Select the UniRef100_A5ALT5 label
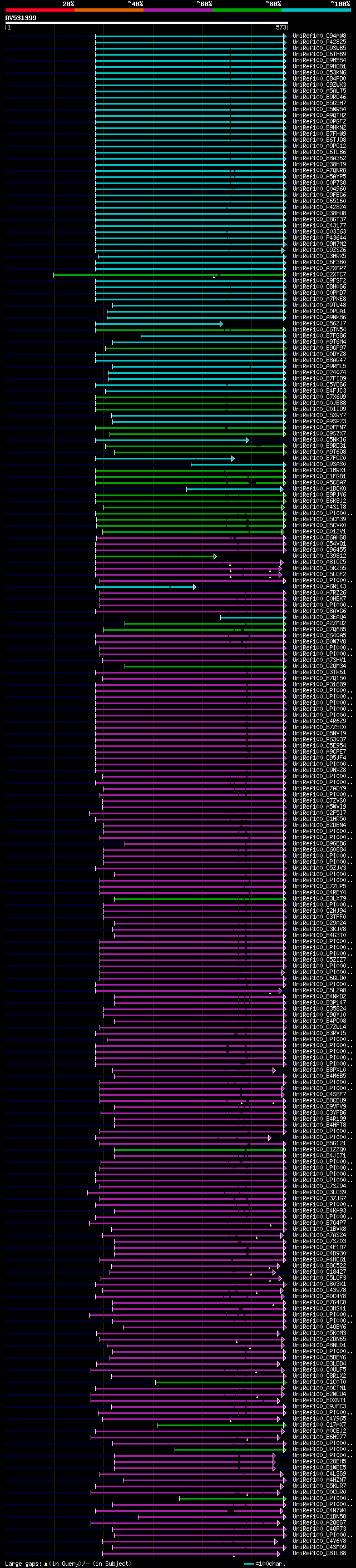This screenshot has width=356, height=1568. pyautogui.click(x=319, y=91)
